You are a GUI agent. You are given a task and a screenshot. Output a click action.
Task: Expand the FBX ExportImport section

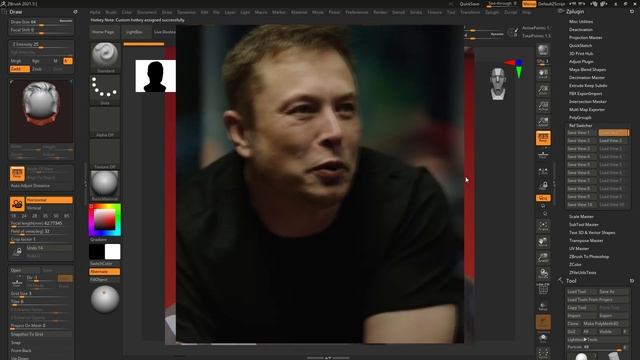pyautogui.click(x=585, y=93)
